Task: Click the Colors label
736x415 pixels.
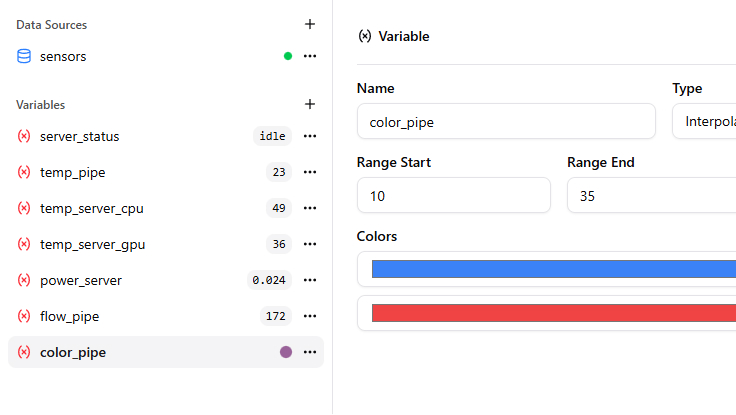Action: pos(377,236)
